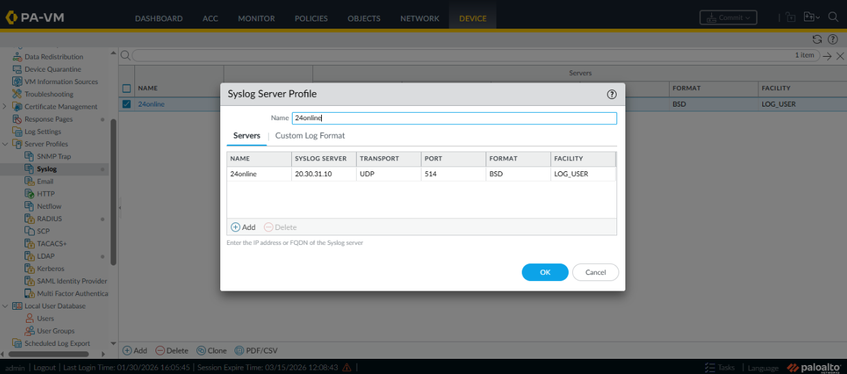Viewport: 847px width, 374px height.
Task: Toggle the select-all checkbox in table header
Action: 126,88
